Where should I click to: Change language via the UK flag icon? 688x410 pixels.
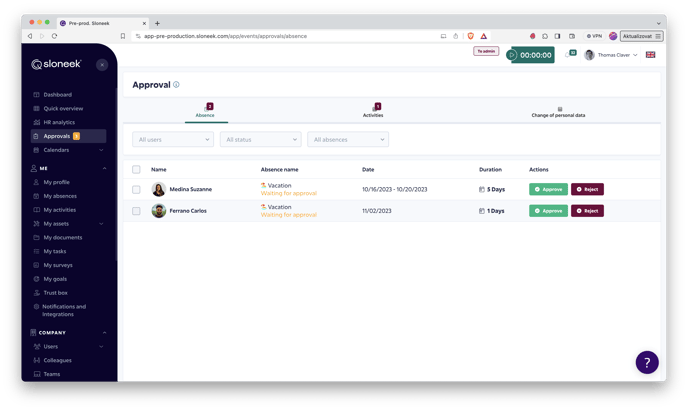pyautogui.click(x=651, y=55)
